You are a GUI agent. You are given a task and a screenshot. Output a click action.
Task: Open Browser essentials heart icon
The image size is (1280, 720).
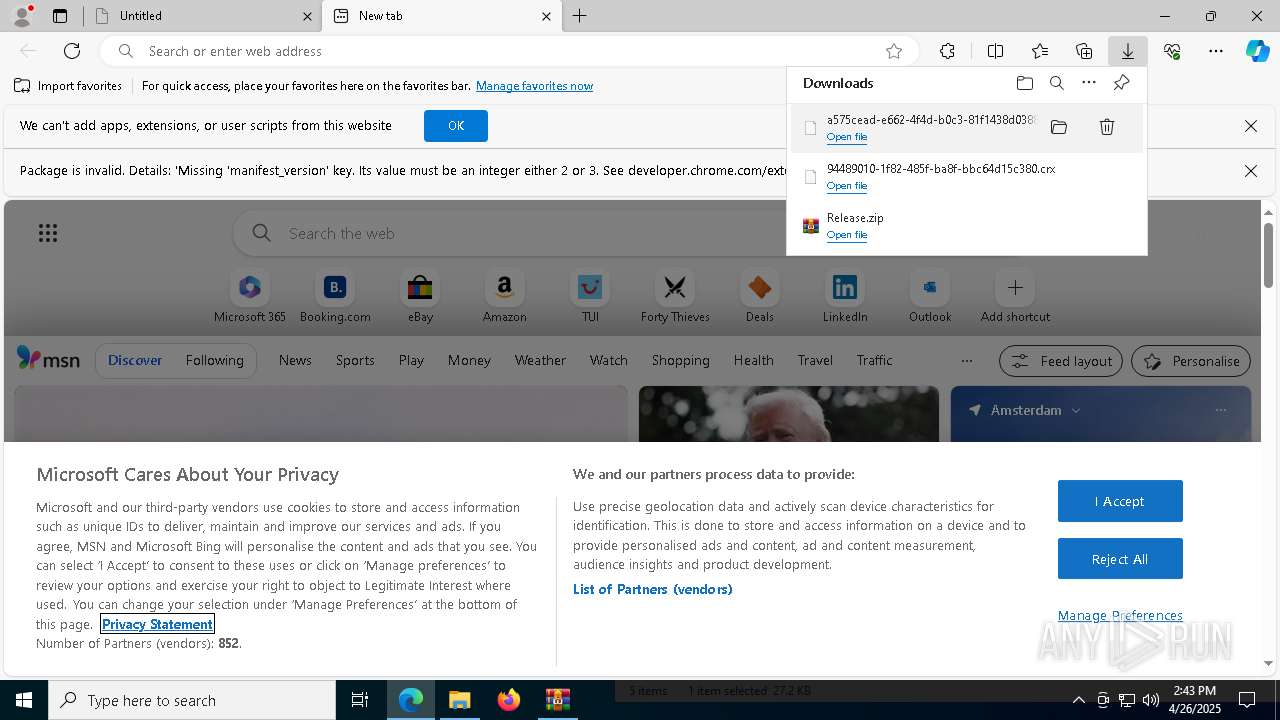click(x=1172, y=51)
